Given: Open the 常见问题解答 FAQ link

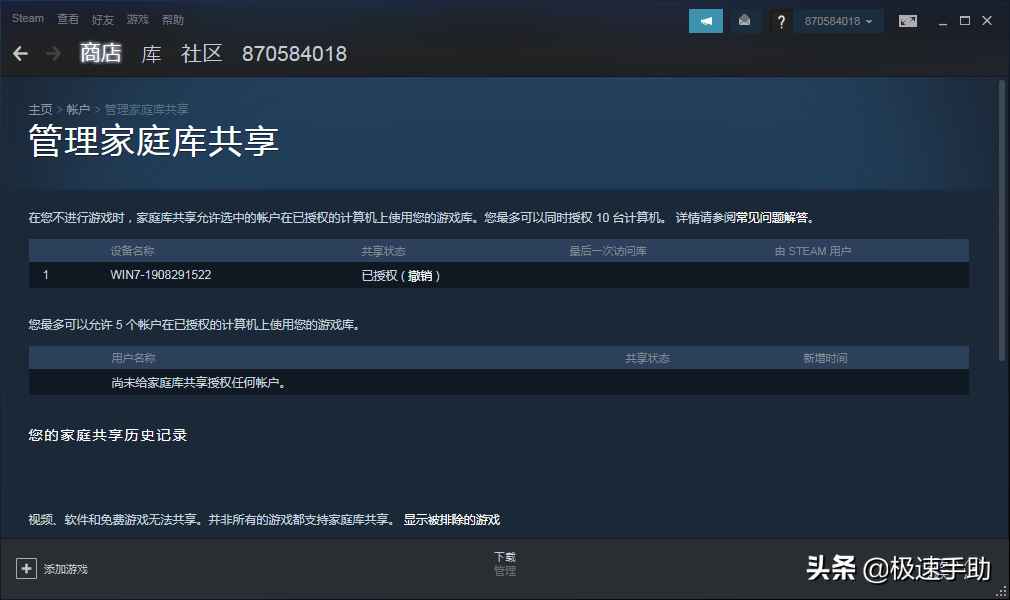Looking at the screenshot, I should 773,217.
